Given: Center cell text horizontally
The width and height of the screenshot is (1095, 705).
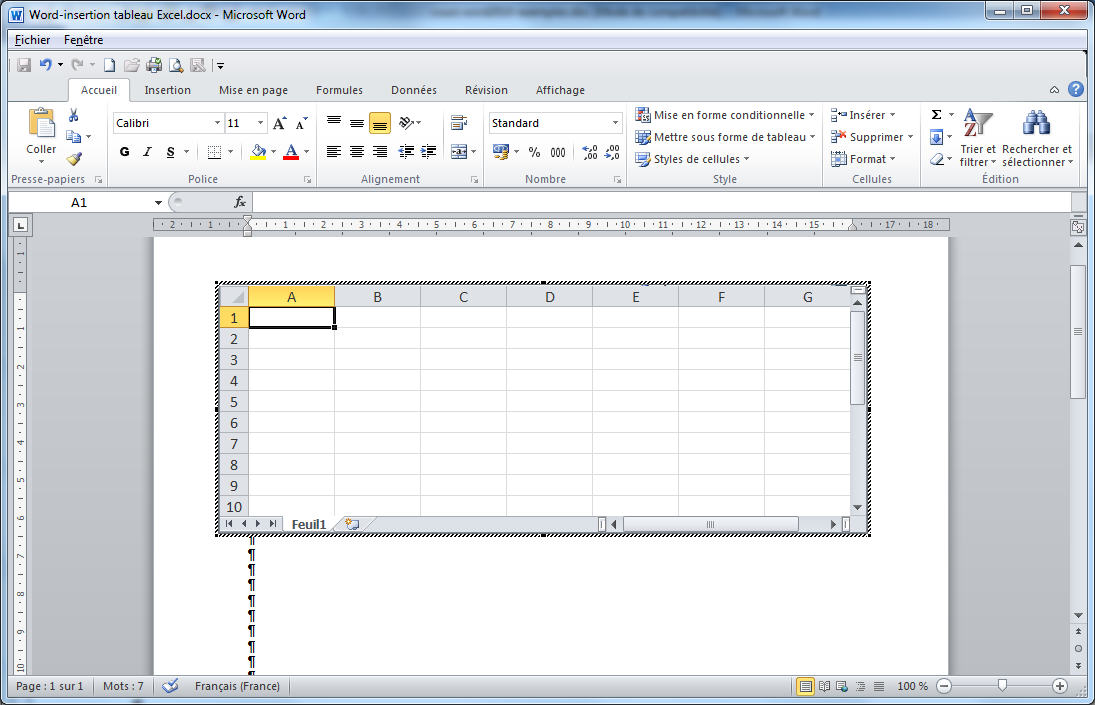Looking at the screenshot, I should click(357, 151).
